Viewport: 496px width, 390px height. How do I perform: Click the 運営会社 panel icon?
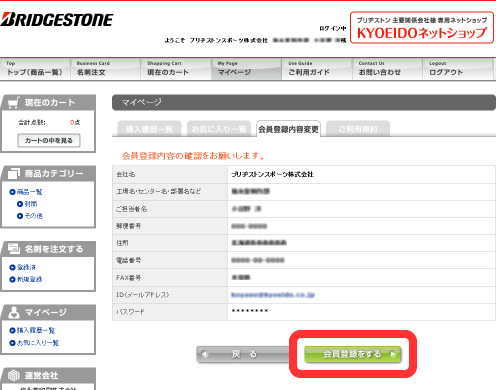click(x=14, y=375)
